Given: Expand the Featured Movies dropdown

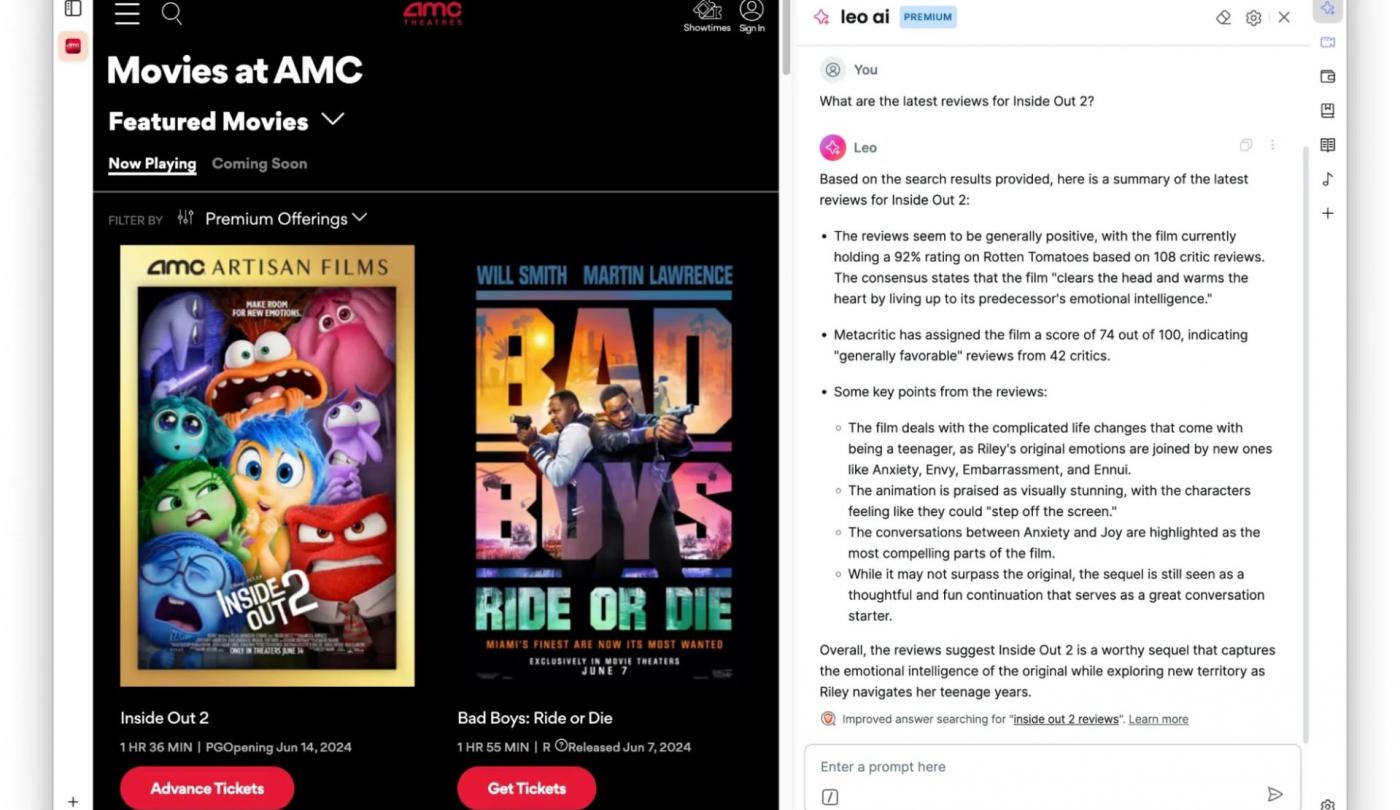Looking at the screenshot, I should 333,120.
